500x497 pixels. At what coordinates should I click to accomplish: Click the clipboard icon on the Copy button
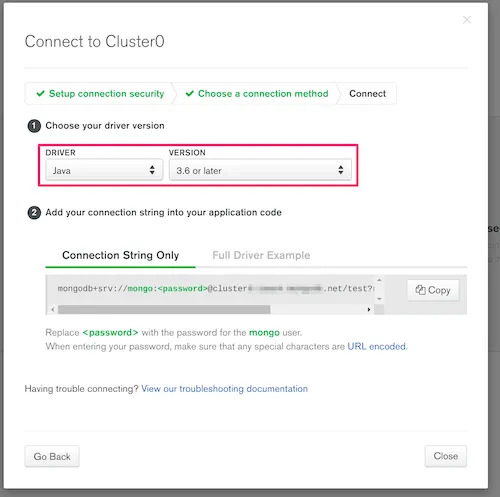420,290
